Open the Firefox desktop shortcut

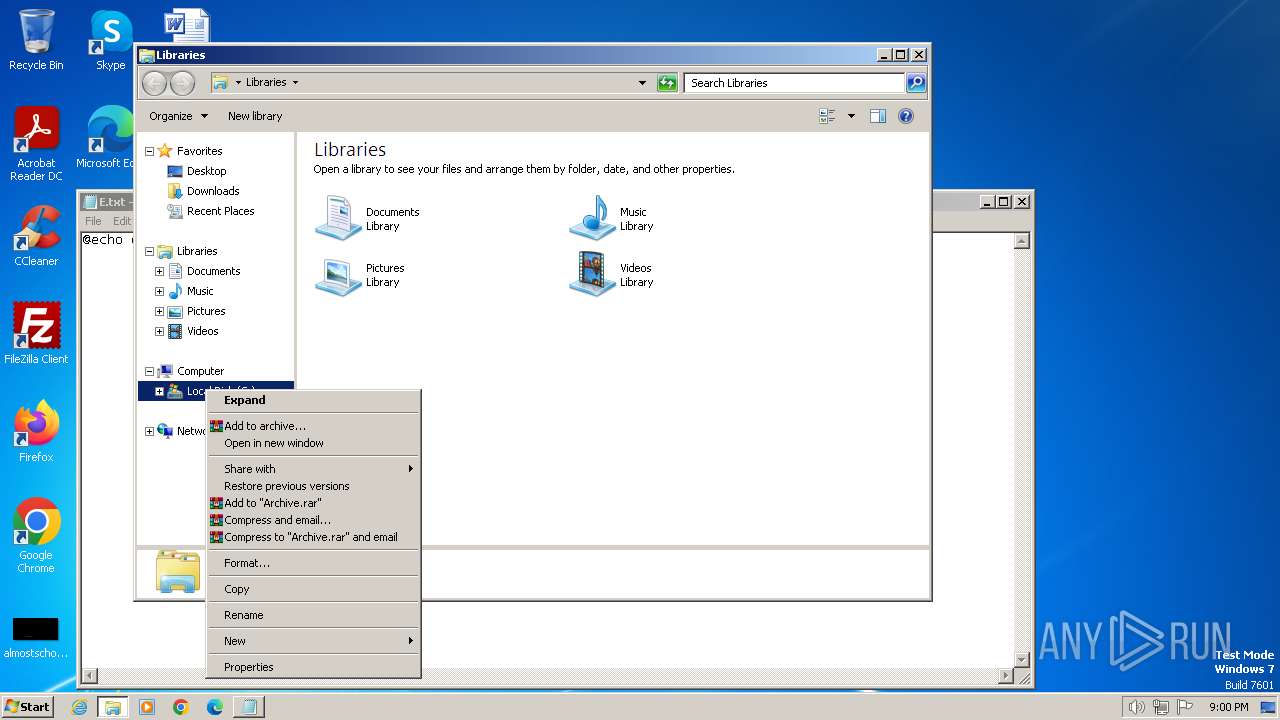coord(36,431)
